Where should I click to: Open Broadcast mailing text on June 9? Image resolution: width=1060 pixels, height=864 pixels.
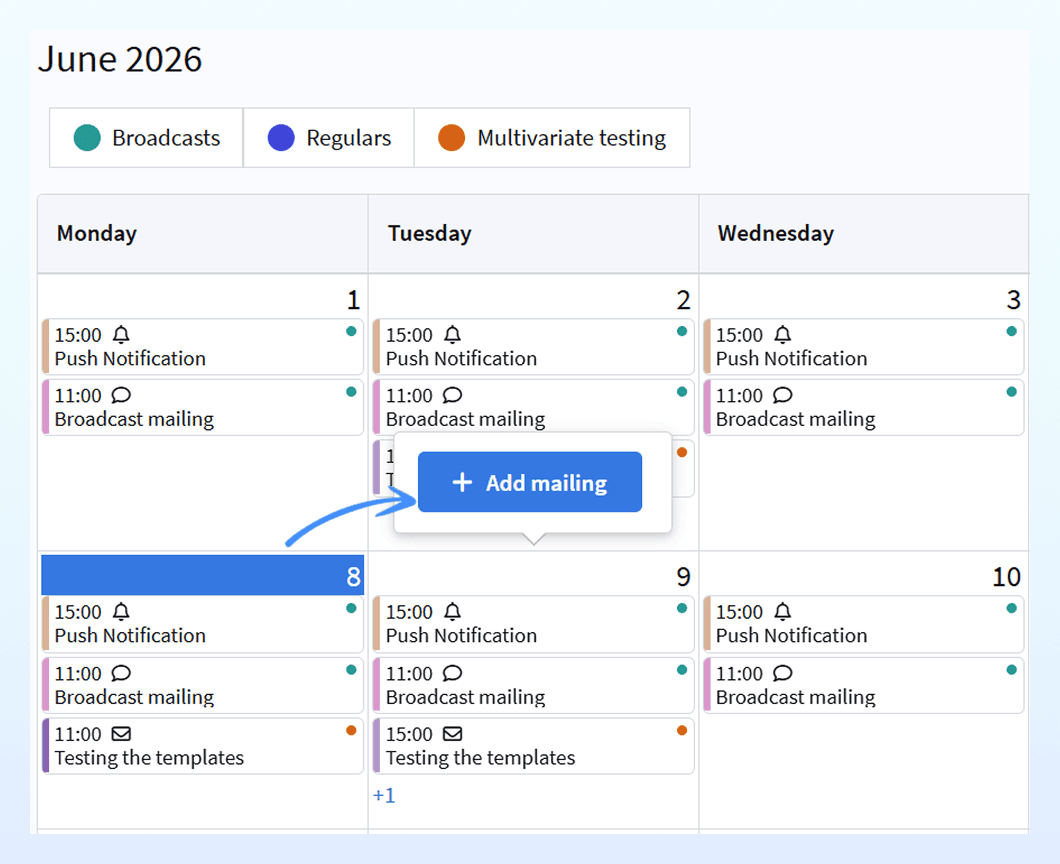(465, 697)
